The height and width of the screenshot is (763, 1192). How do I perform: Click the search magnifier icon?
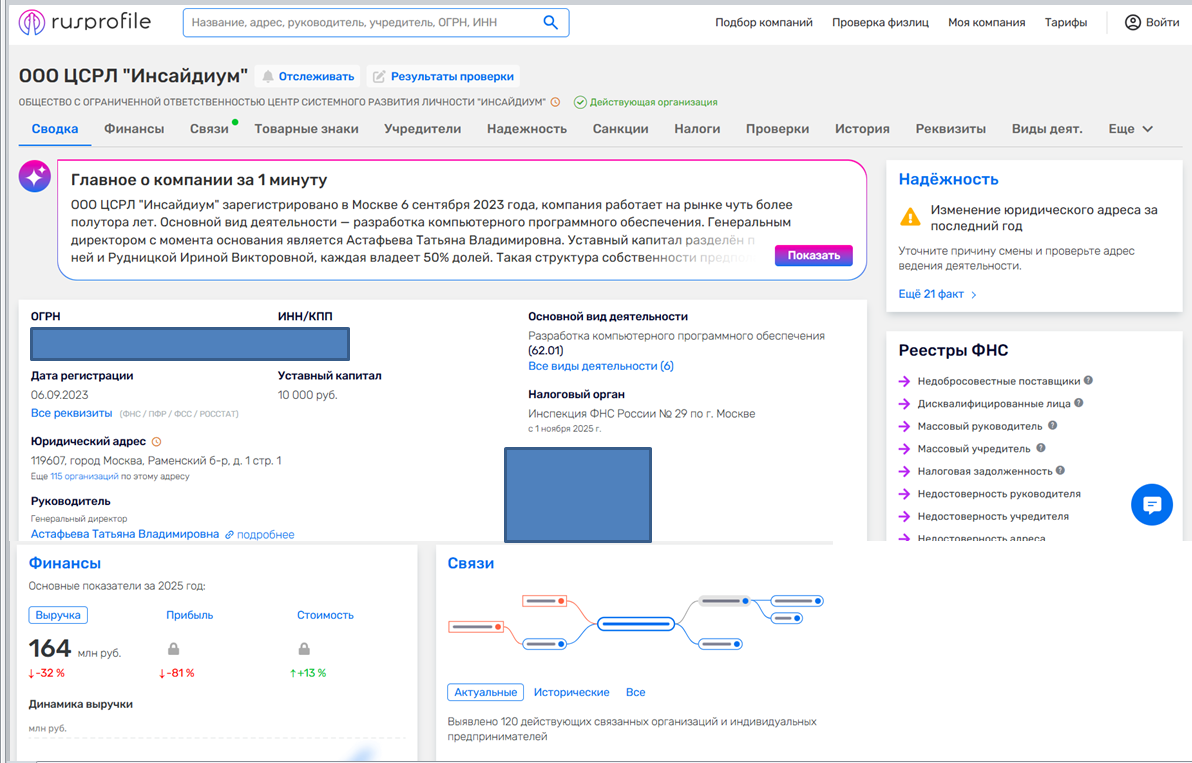pos(550,22)
